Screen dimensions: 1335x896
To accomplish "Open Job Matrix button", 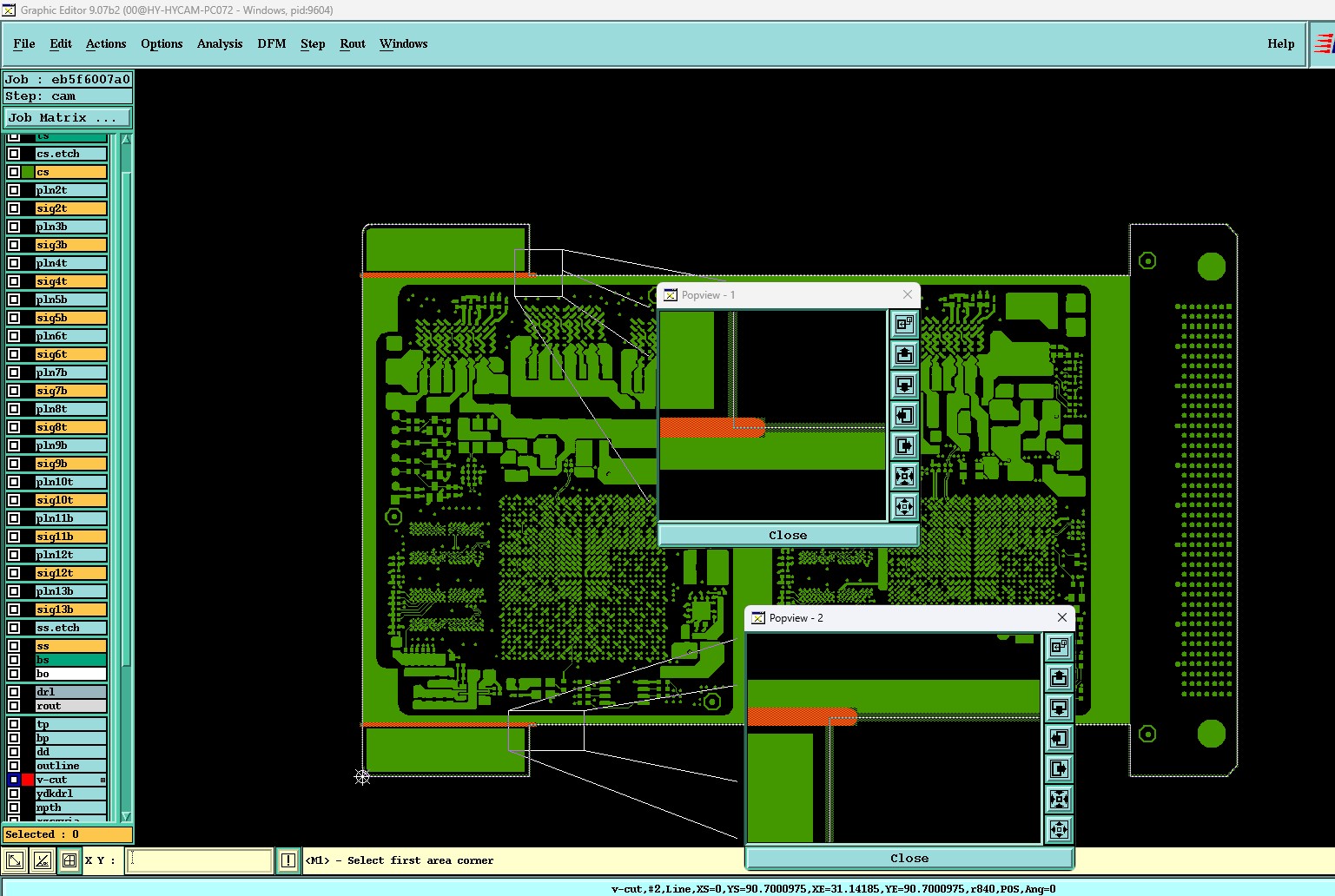I will 68,118.
